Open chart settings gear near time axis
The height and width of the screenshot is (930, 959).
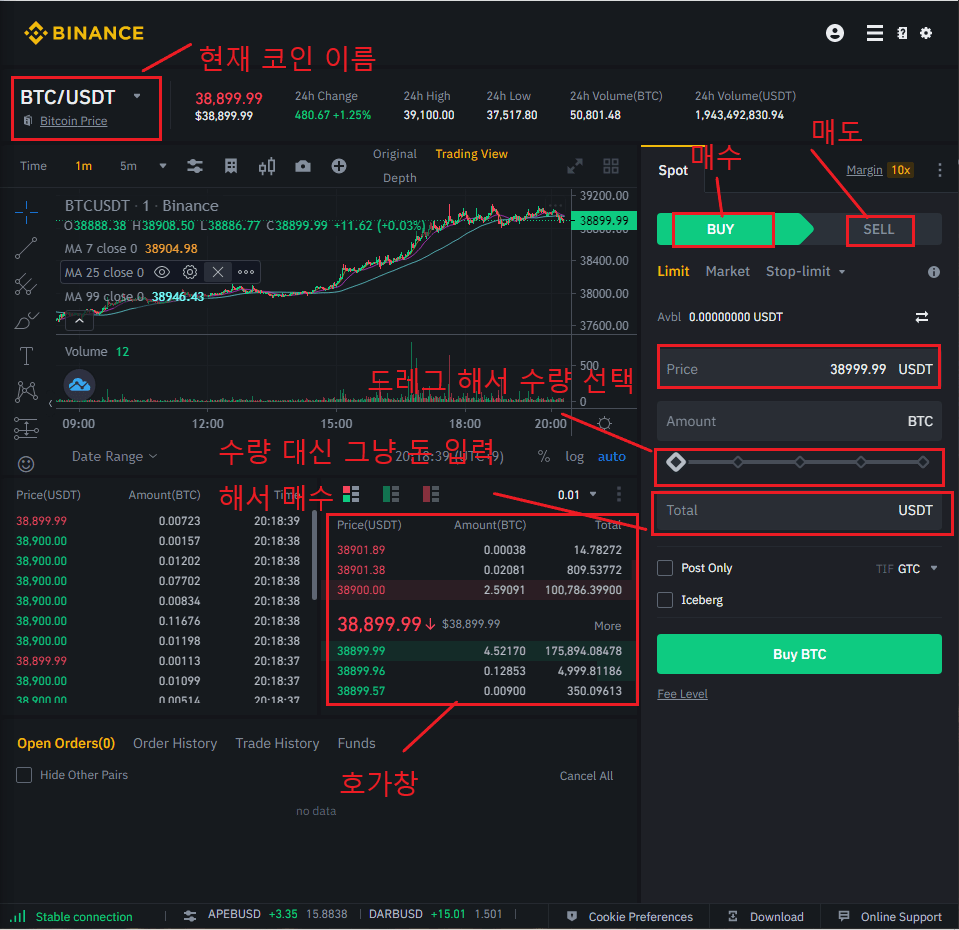click(604, 423)
